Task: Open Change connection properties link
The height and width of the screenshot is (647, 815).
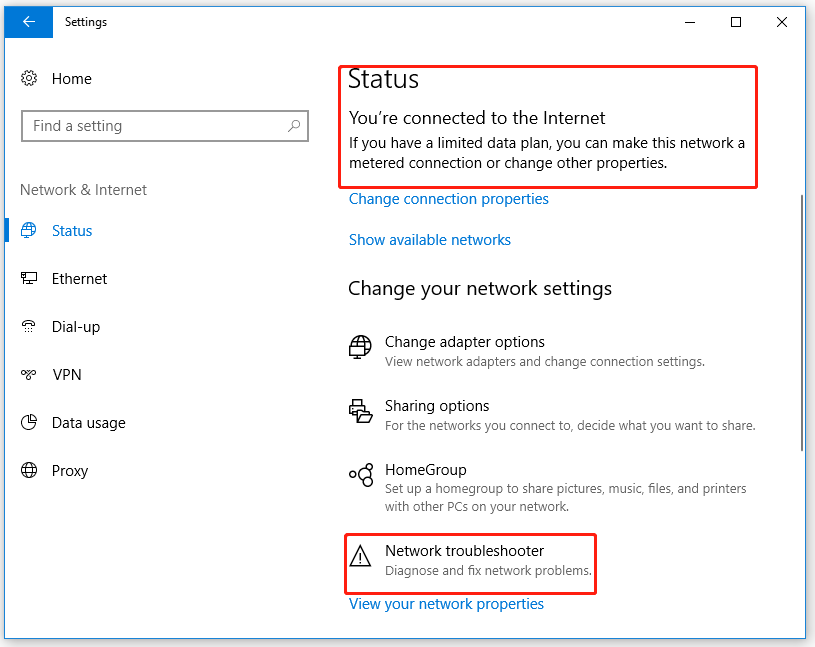Action: [448, 199]
